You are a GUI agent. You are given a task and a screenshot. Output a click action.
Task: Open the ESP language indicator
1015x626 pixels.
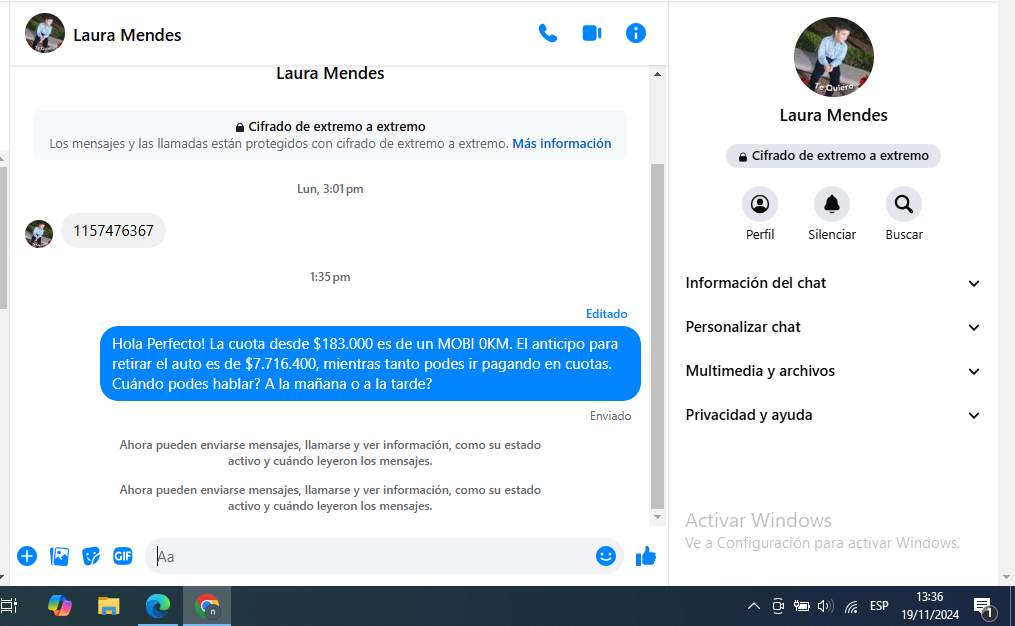[879, 607]
